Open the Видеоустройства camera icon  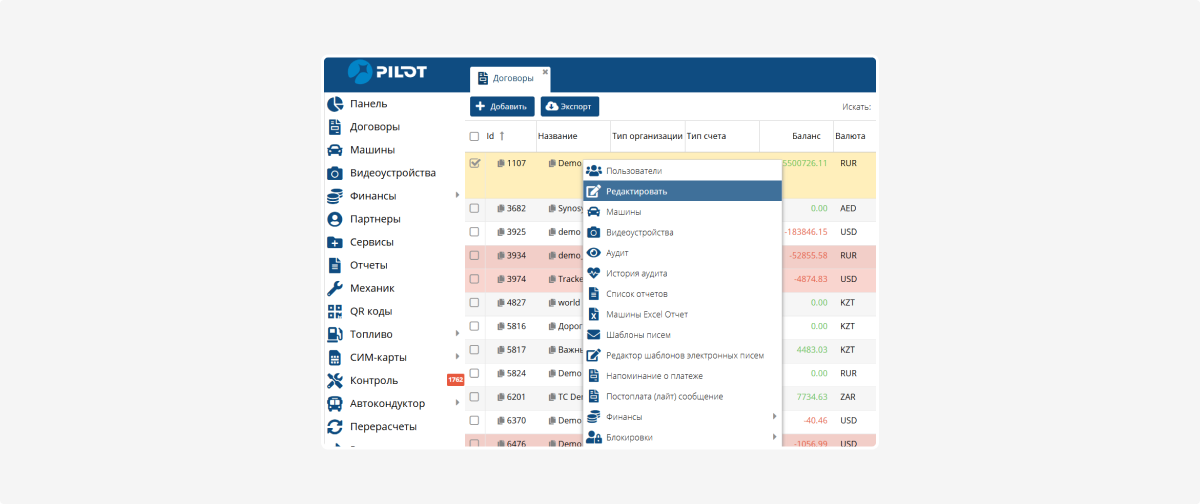335,173
